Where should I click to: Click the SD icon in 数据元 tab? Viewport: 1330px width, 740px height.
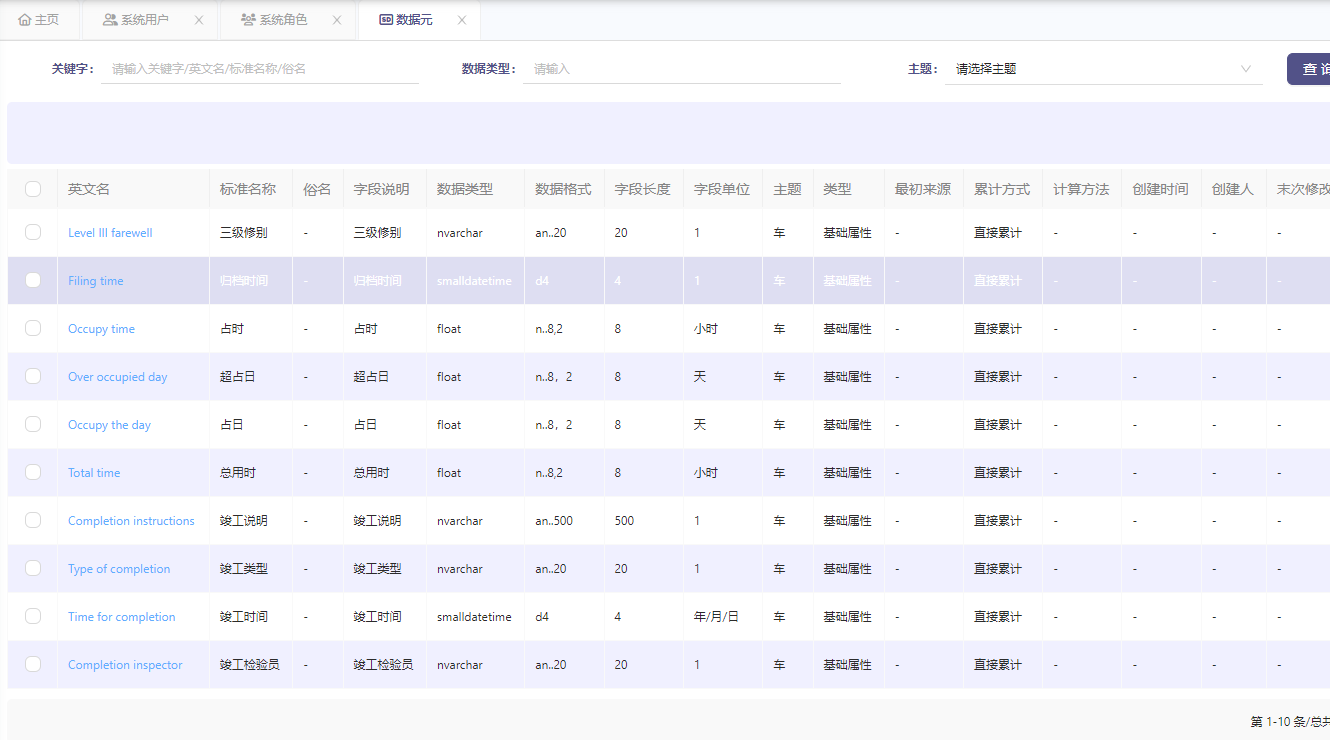click(x=386, y=20)
